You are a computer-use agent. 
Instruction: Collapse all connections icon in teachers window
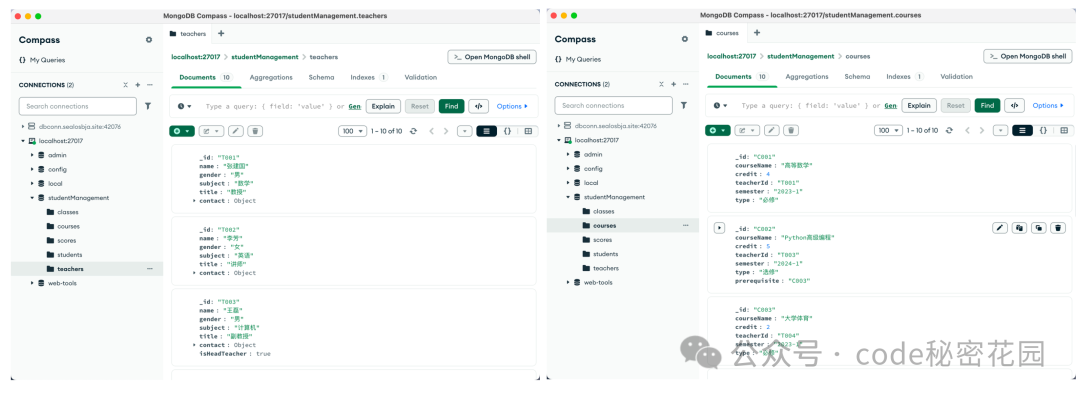pyautogui.click(x=125, y=85)
